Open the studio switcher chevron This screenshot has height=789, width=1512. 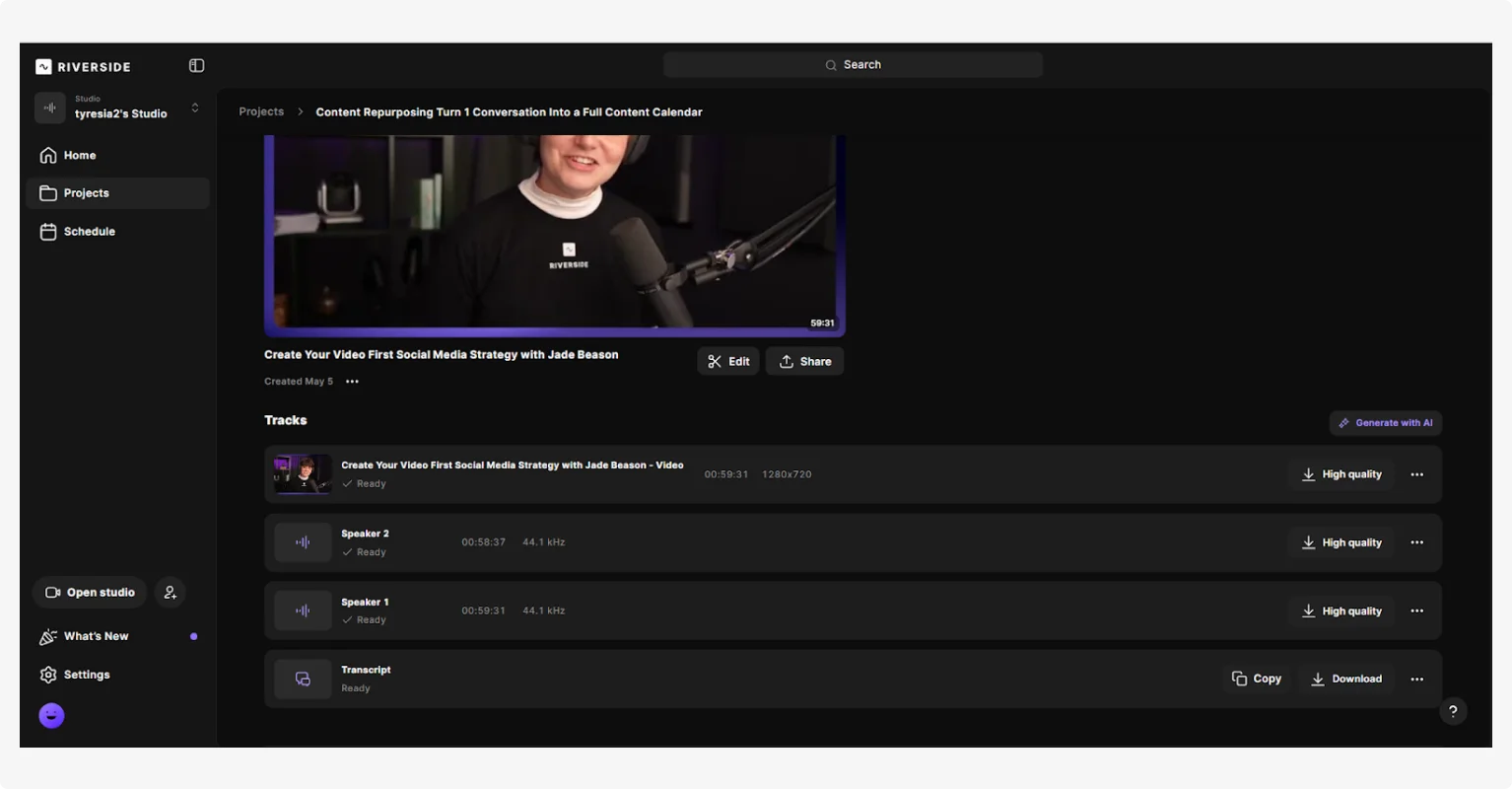195,108
